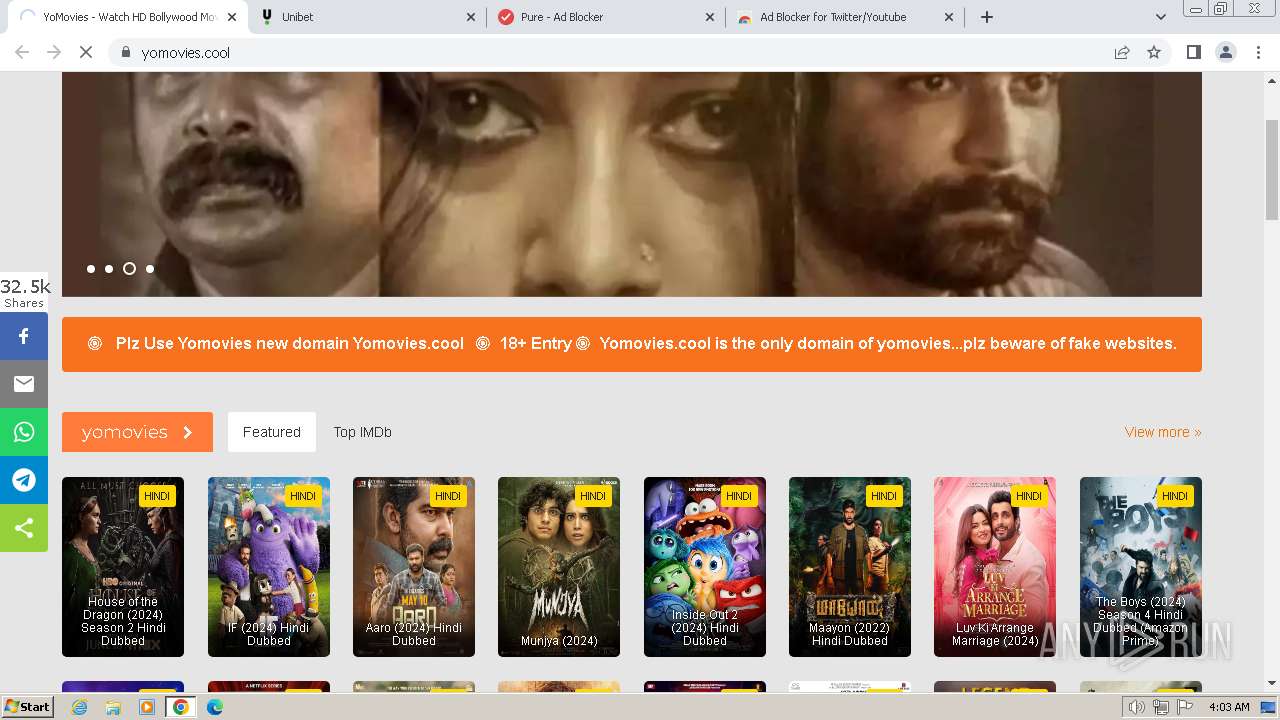Open network status tray icon
Viewport: 1280px width, 720px height.
coord(1161,707)
